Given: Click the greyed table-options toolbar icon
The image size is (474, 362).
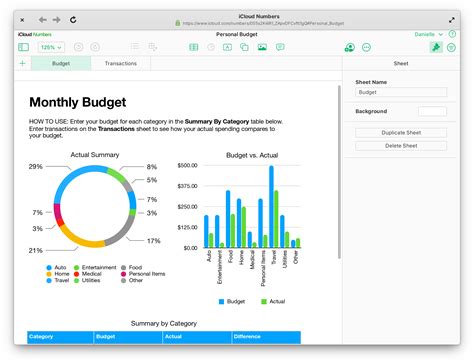Looking at the screenshot, I should (153, 47).
